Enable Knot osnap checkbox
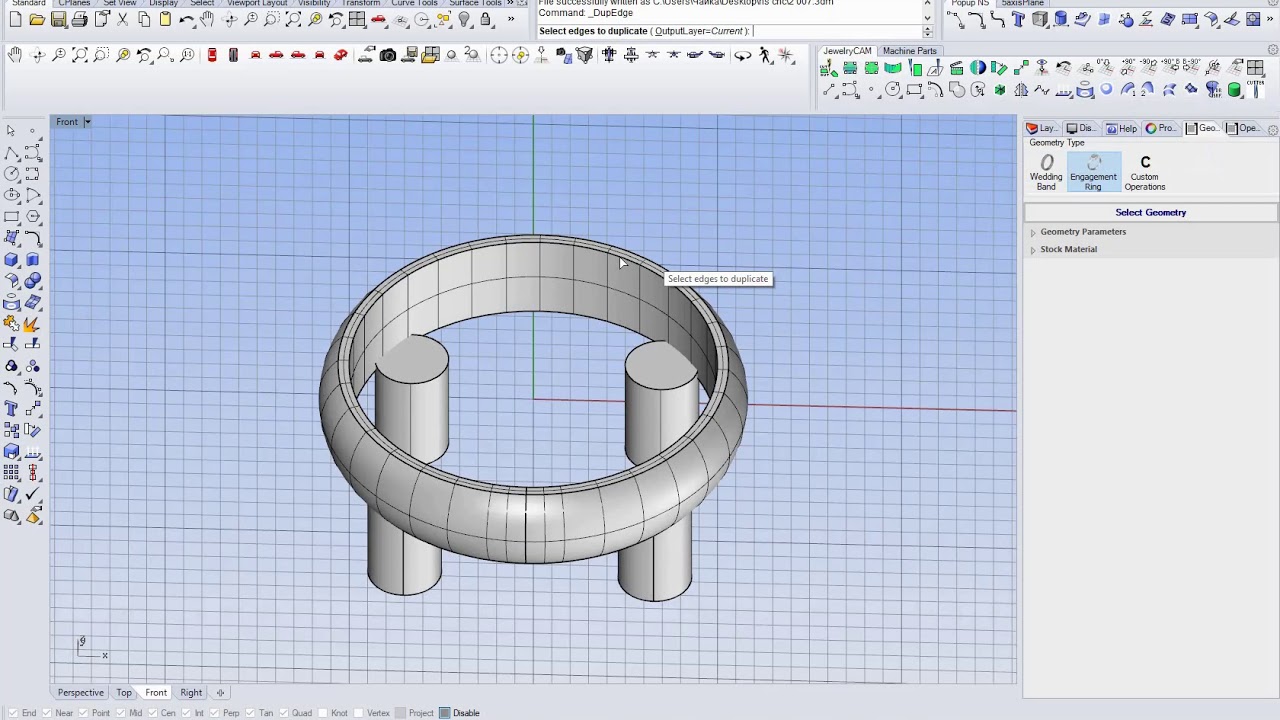1280x720 pixels. pyautogui.click(x=323, y=713)
